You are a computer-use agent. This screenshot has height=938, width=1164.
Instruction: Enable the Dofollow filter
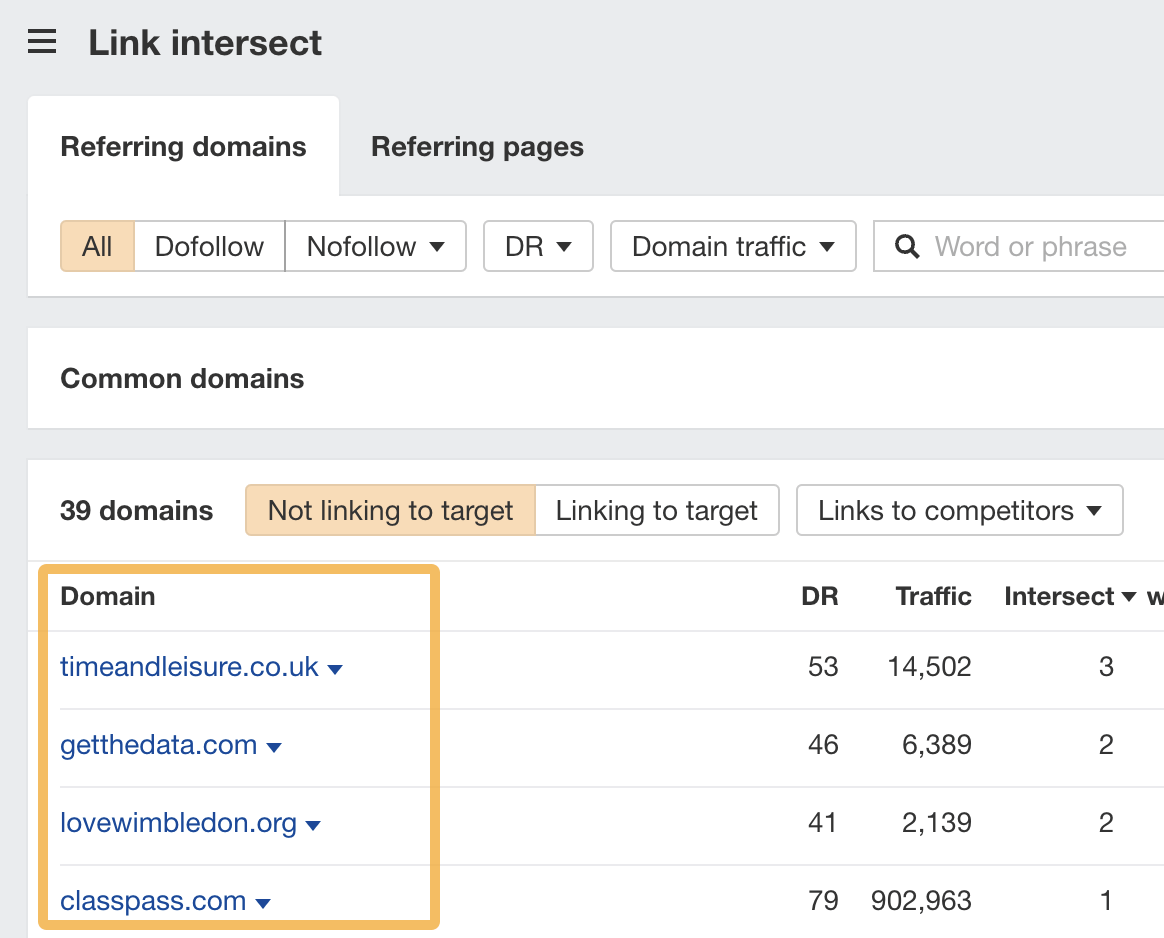(208, 246)
